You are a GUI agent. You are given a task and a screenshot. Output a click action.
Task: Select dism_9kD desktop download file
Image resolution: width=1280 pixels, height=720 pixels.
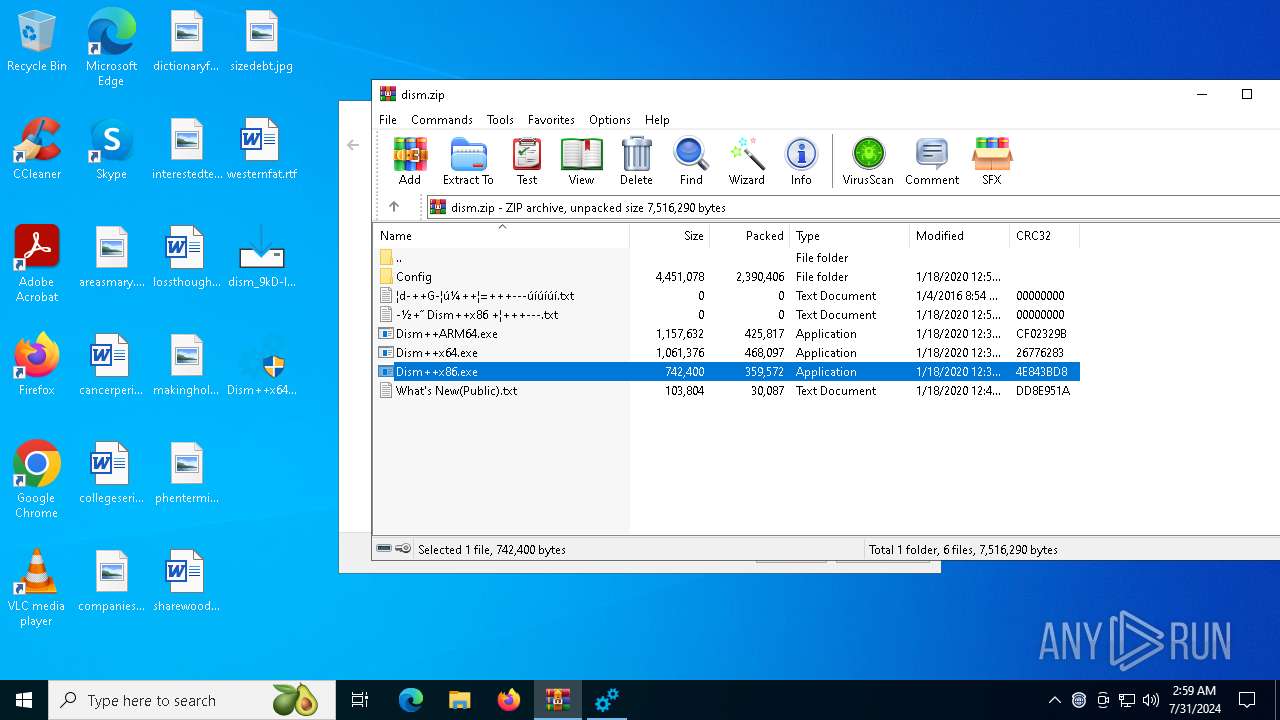pos(261,257)
